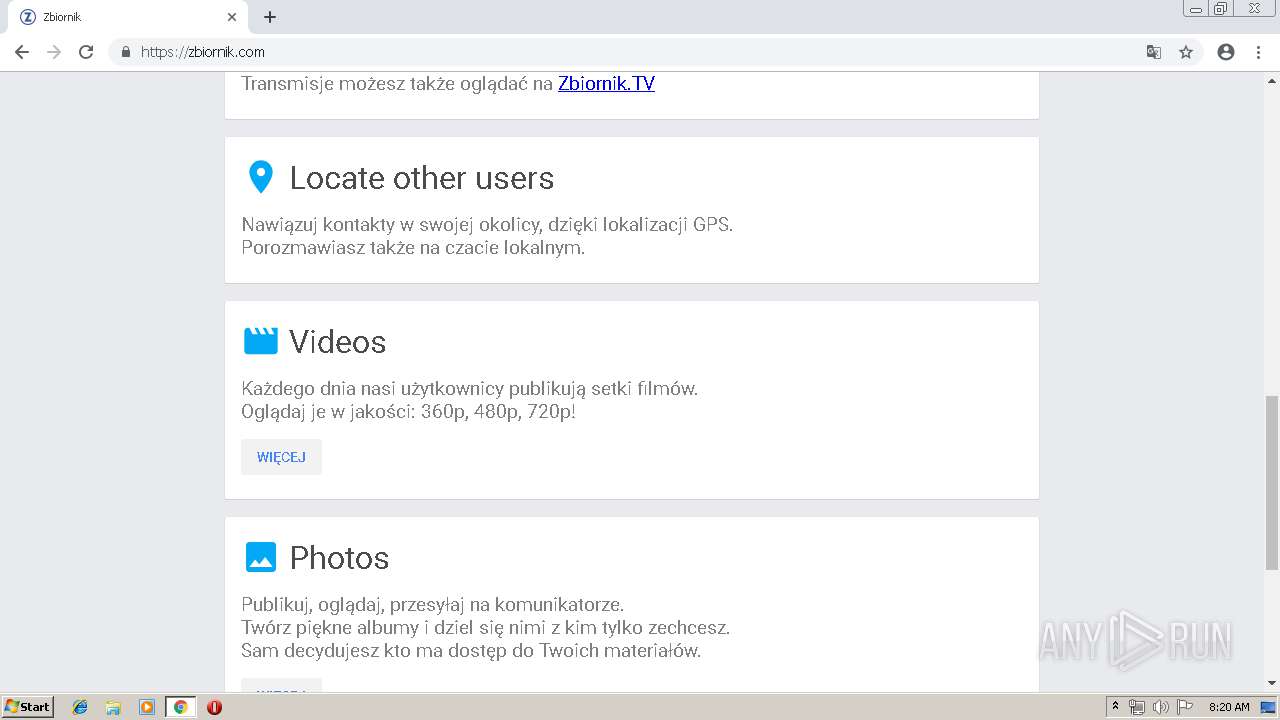This screenshot has width=1280, height=720.
Task: Open a new browser tab
Action: click(270, 17)
